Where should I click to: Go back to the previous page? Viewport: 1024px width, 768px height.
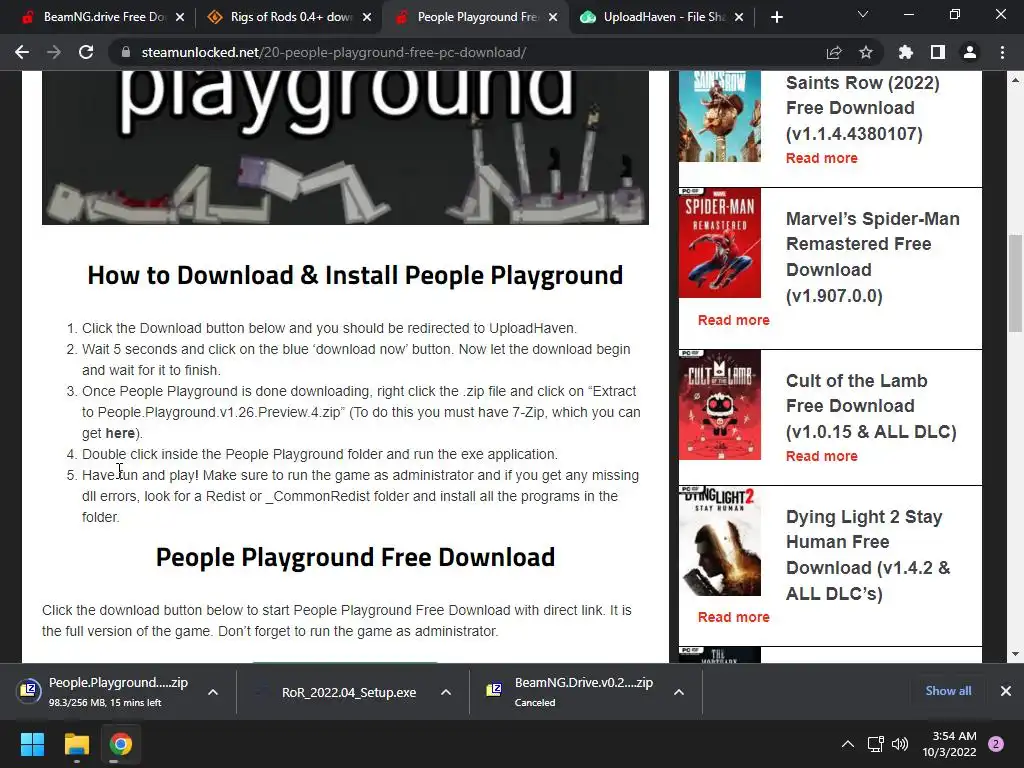[x=22, y=52]
